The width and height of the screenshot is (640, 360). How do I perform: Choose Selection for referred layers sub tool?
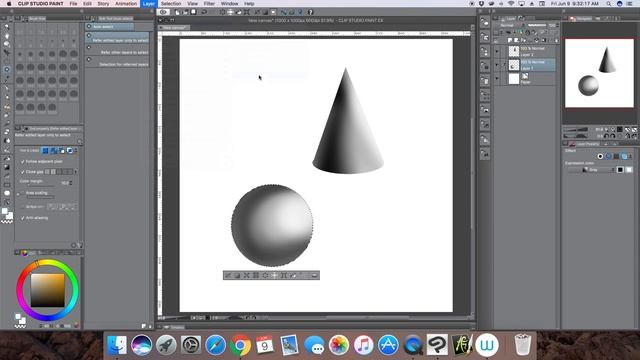click(x=117, y=61)
